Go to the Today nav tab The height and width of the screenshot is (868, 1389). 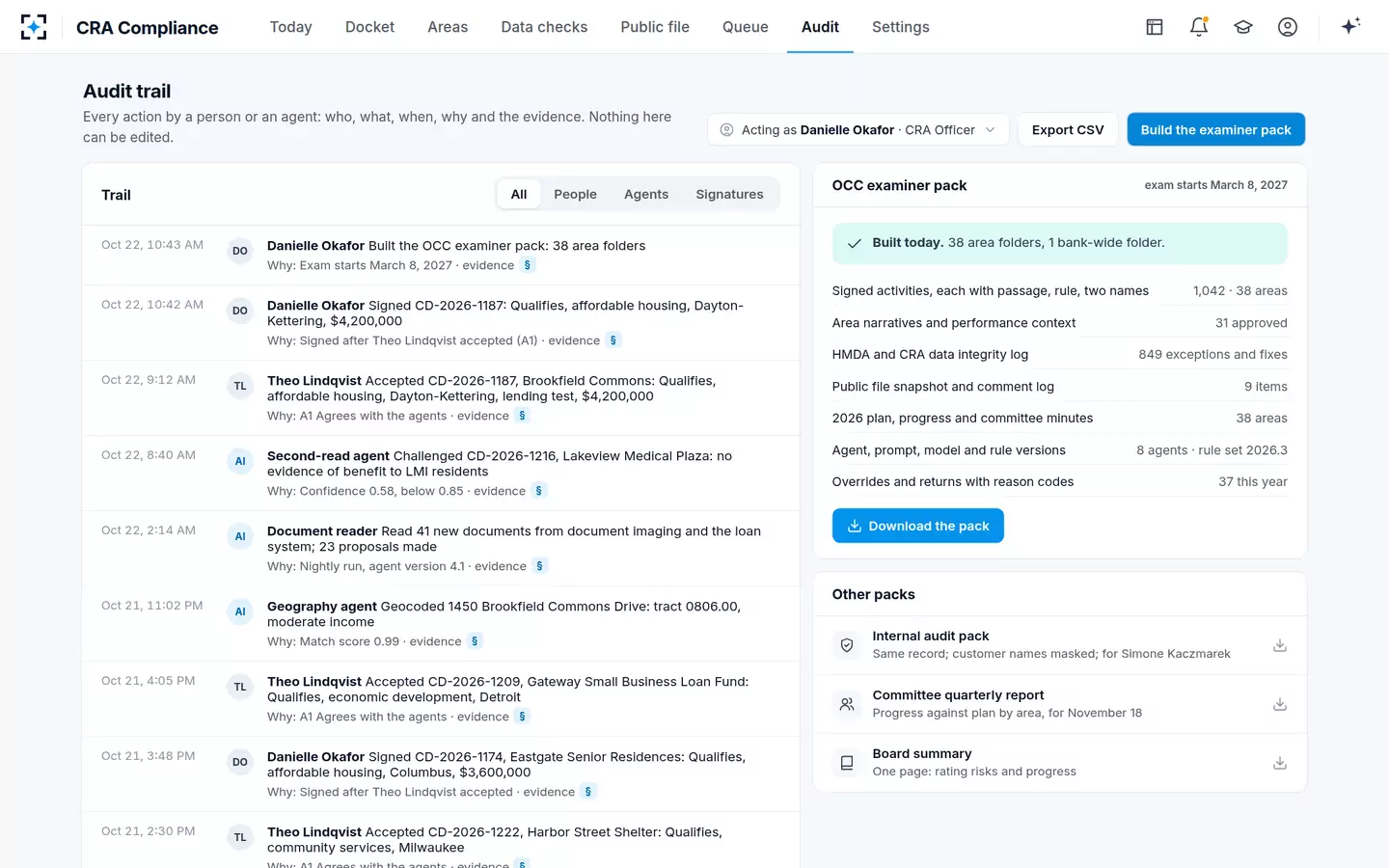point(290,27)
